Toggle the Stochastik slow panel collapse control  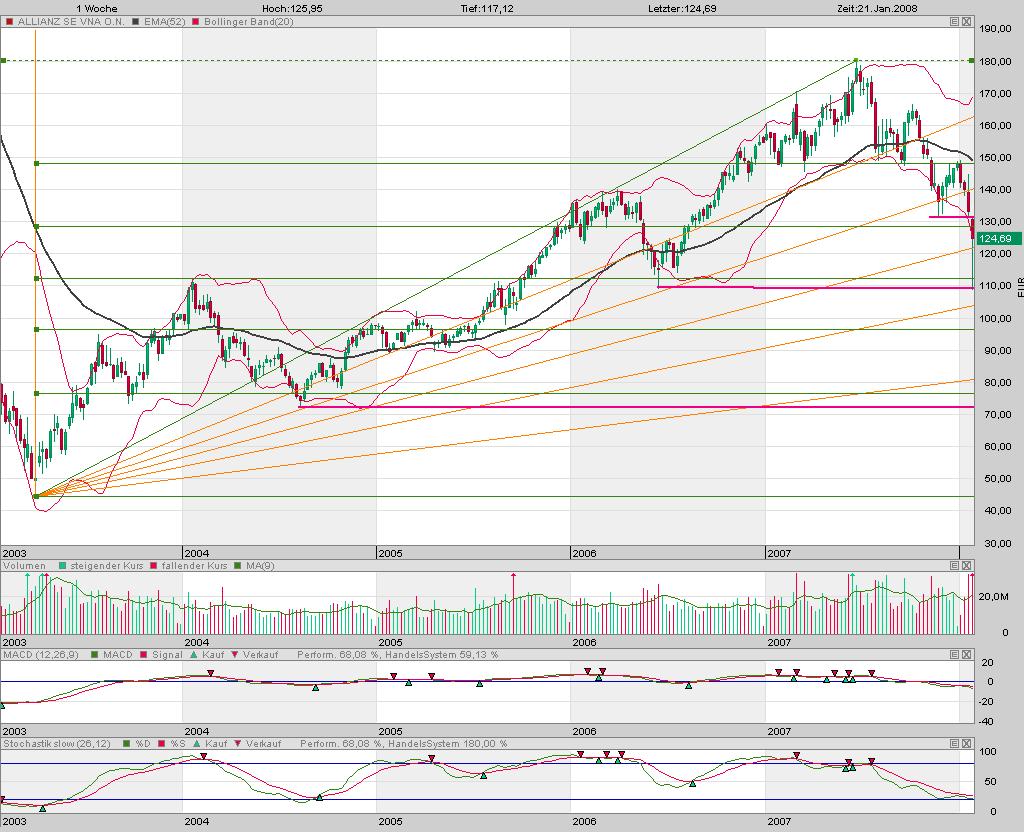(x=966, y=744)
